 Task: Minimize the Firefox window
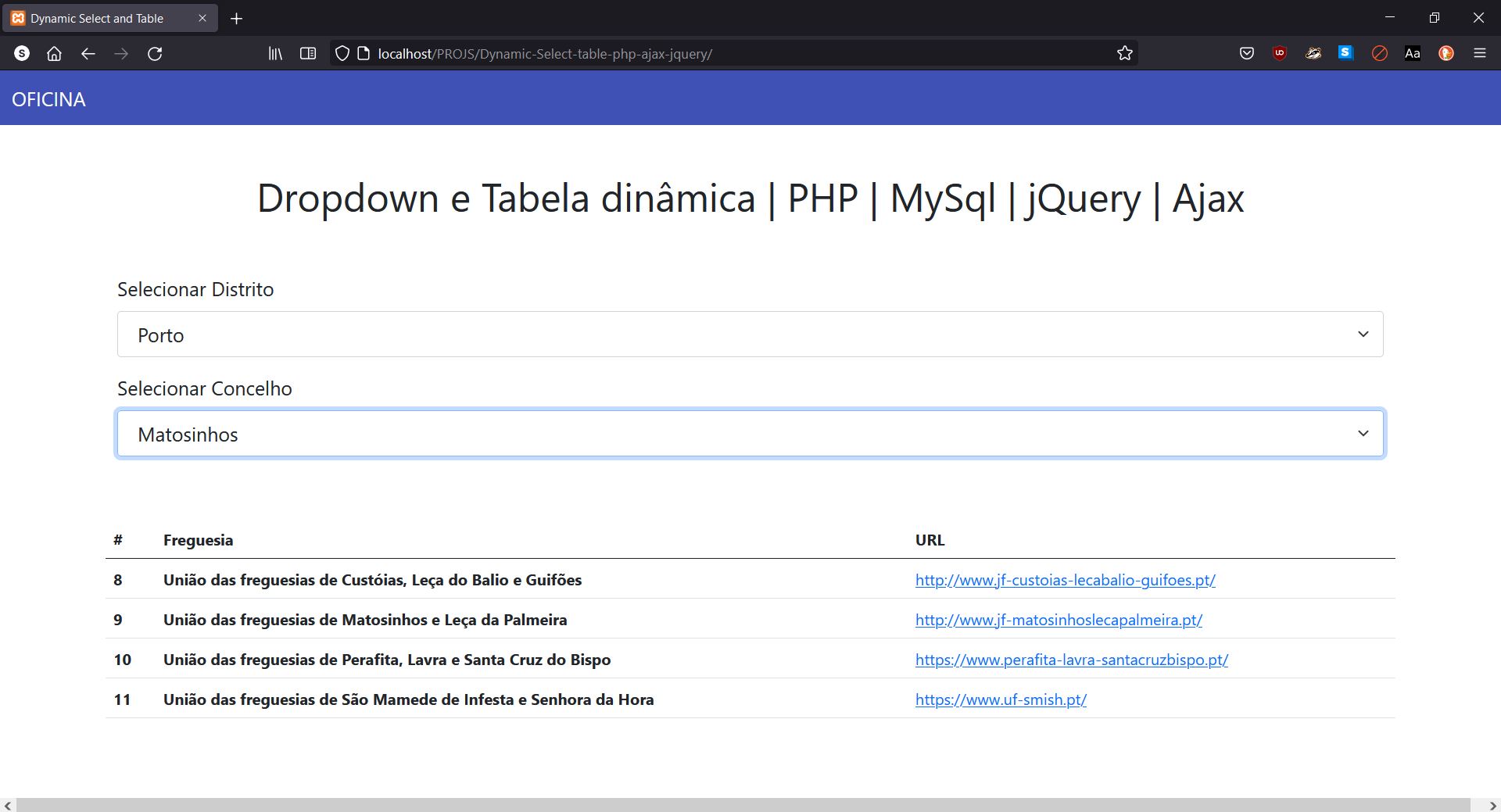click(1390, 17)
